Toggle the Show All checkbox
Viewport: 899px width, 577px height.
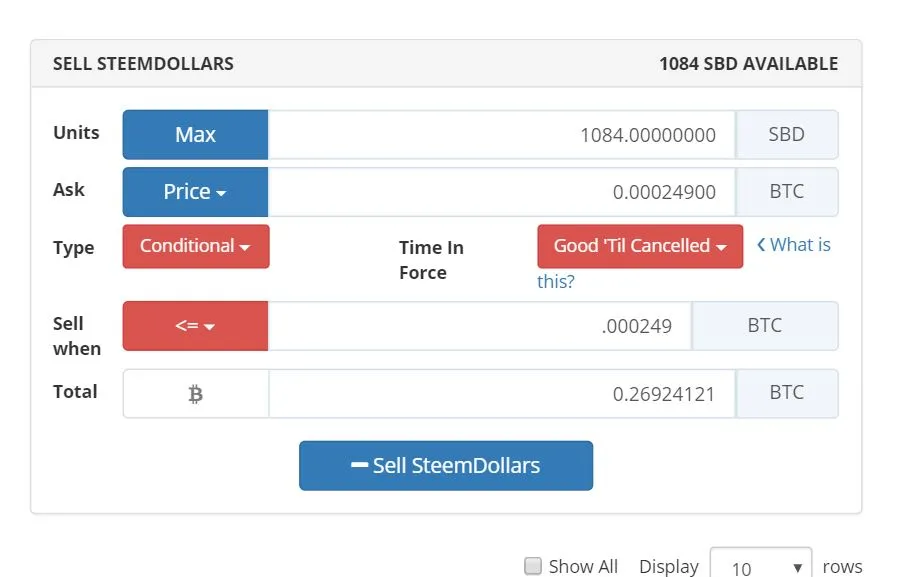pyautogui.click(x=533, y=566)
